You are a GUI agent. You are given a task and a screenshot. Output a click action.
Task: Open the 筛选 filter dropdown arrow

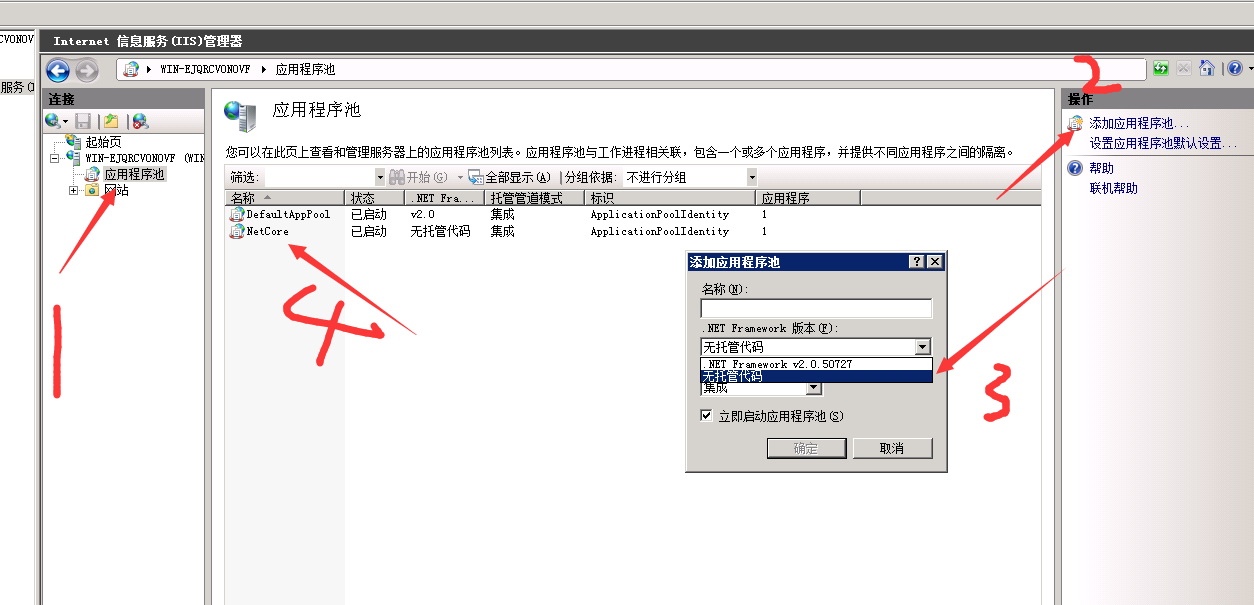pos(380,177)
